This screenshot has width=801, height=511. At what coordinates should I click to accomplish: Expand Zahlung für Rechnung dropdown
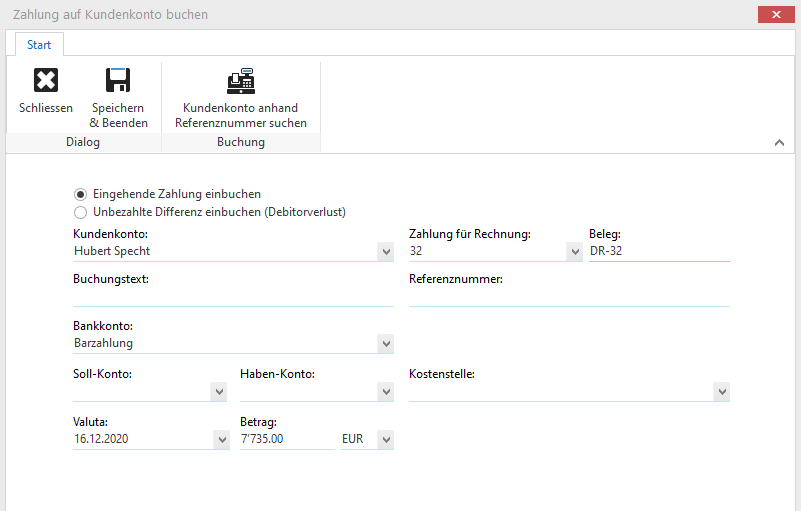[x=574, y=252]
